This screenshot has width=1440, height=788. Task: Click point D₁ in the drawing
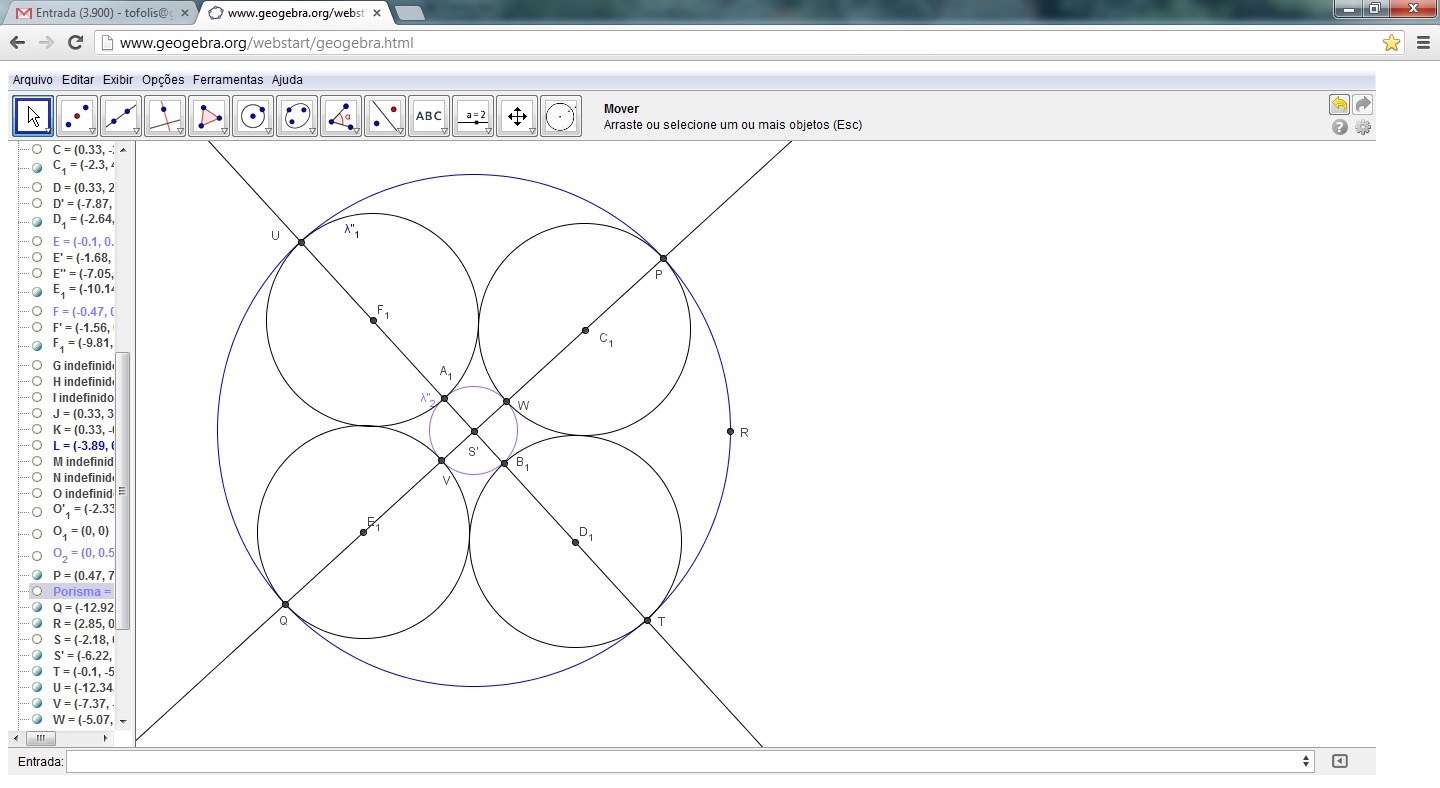pos(575,542)
